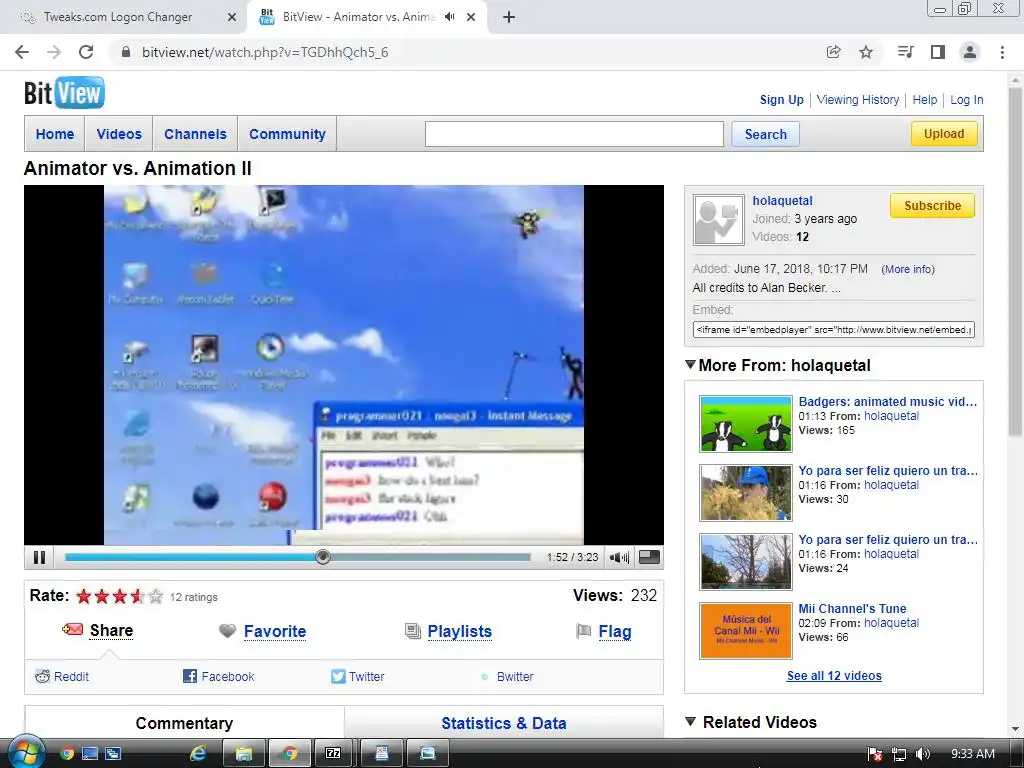Open the Badgers animated music video thumbnail
This screenshot has height=768, width=1024.
(745, 424)
